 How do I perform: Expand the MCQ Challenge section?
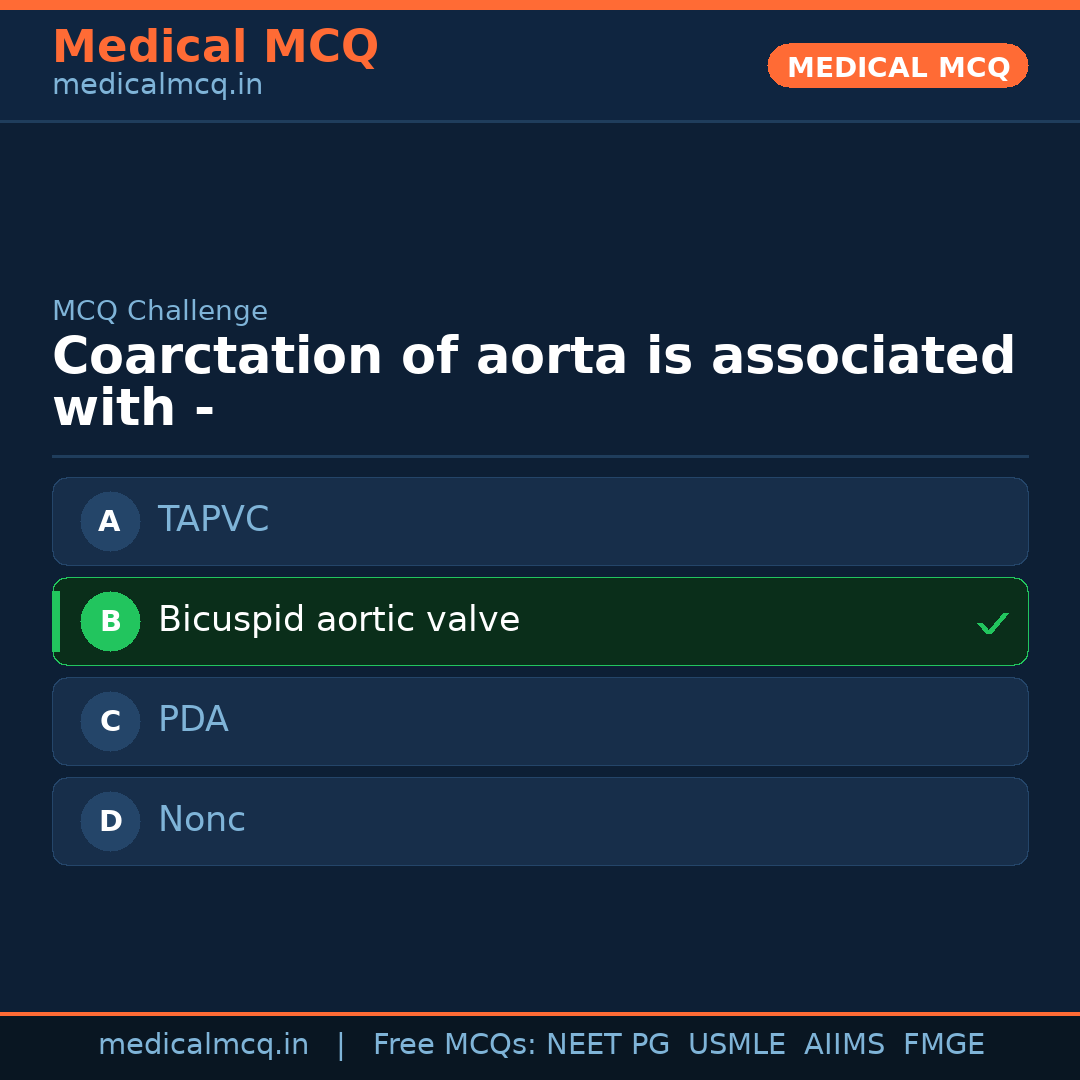pos(160,311)
